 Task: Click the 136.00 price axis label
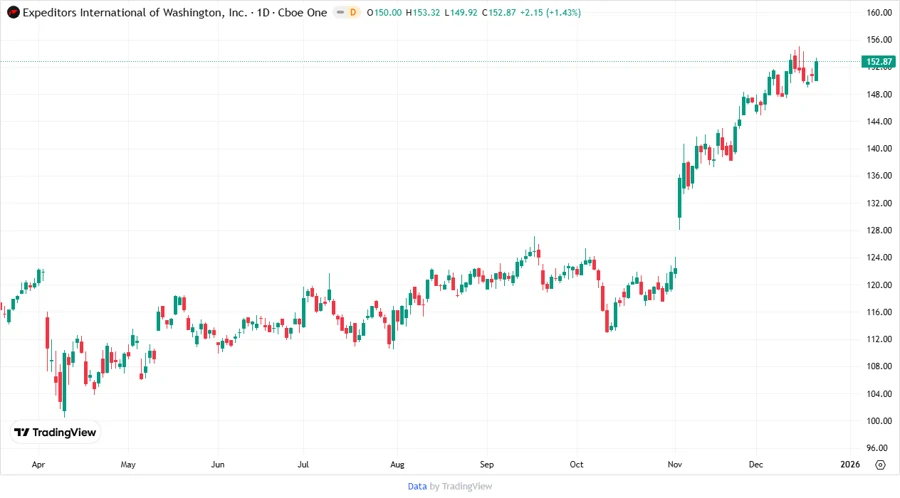pos(879,176)
